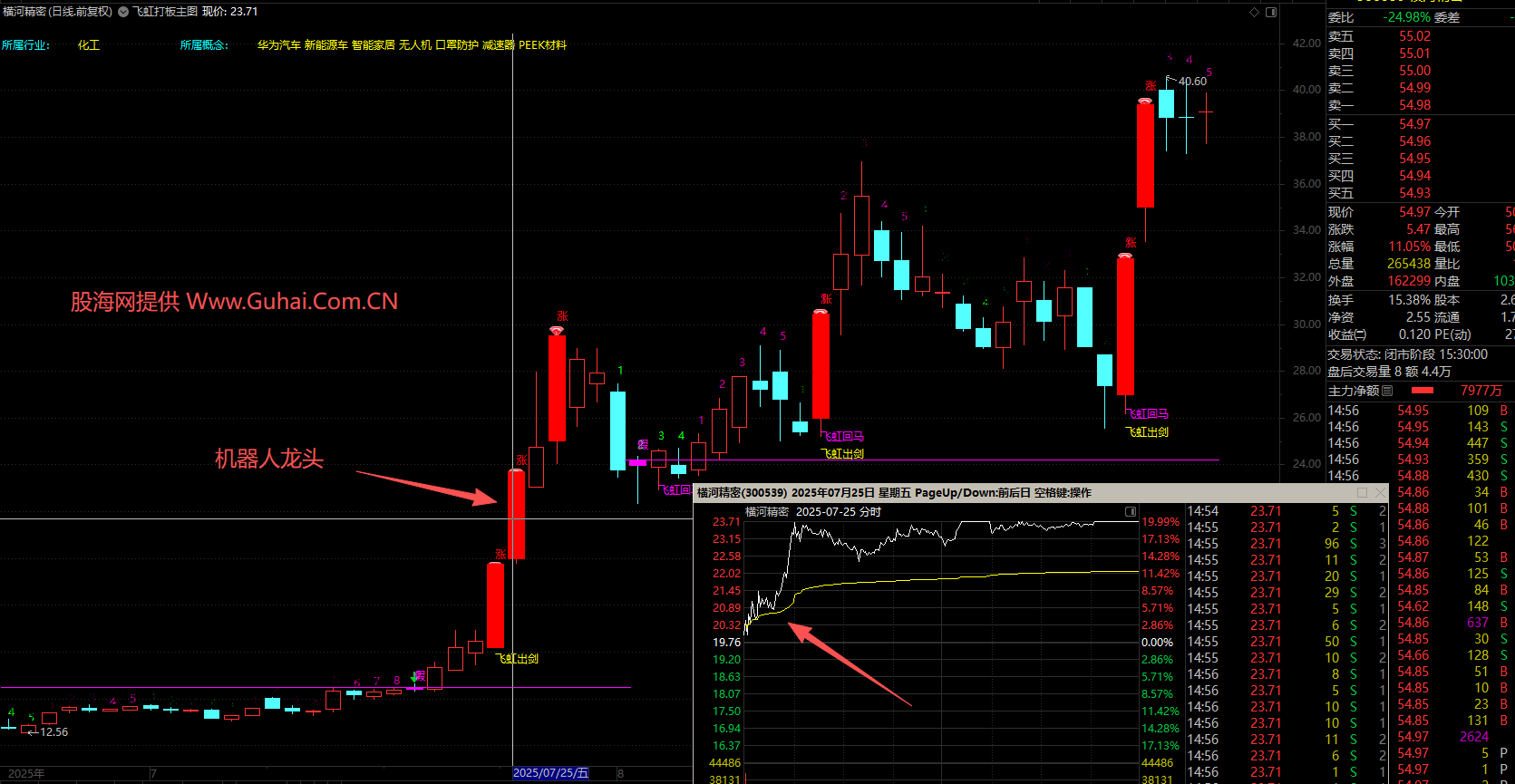Maximize the intraday popup window

pos(1362,492)
